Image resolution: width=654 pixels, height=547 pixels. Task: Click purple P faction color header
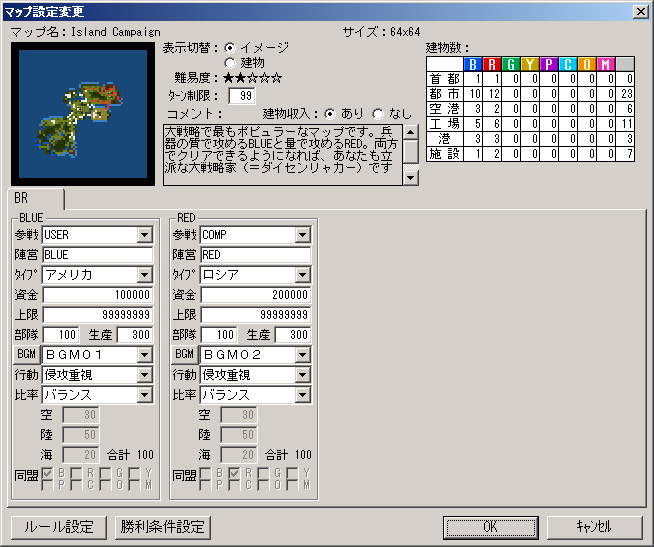pyautogui.click(x=549, y=64)
